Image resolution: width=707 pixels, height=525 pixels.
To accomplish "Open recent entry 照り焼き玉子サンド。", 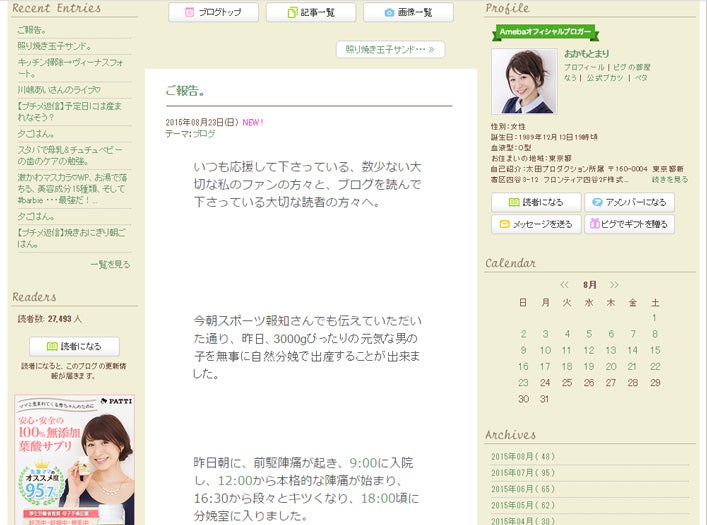I will 55,46.
